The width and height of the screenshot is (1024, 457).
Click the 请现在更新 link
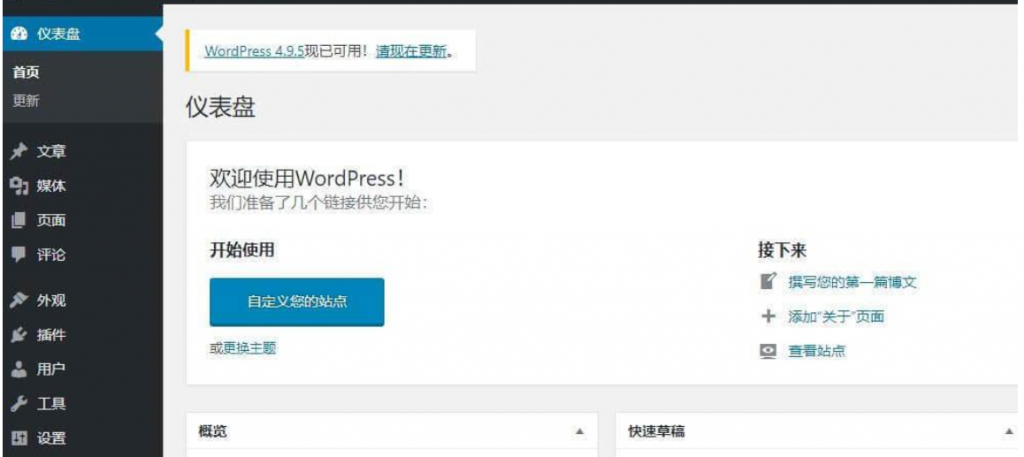click(411, 51)
